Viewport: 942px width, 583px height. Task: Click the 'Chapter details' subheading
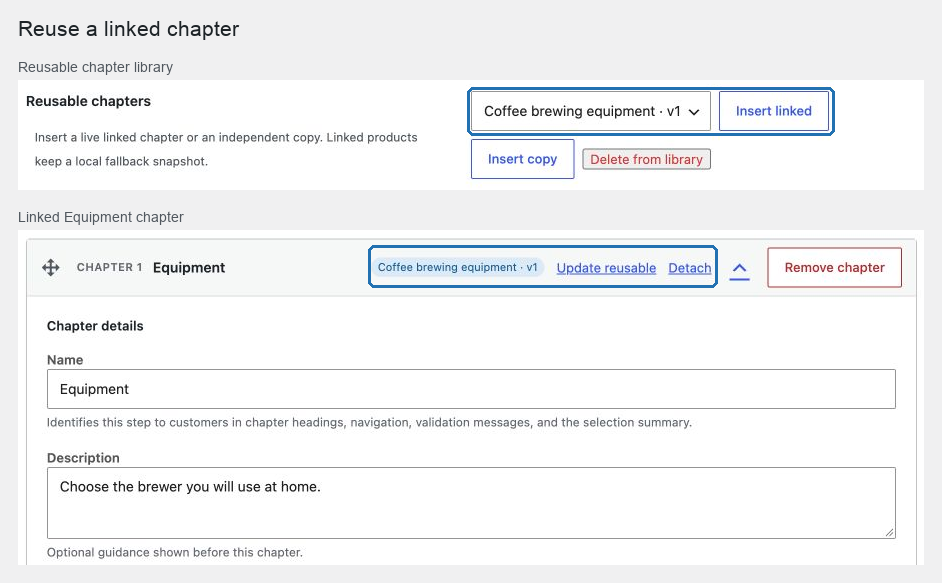click(x=95, y=326)
